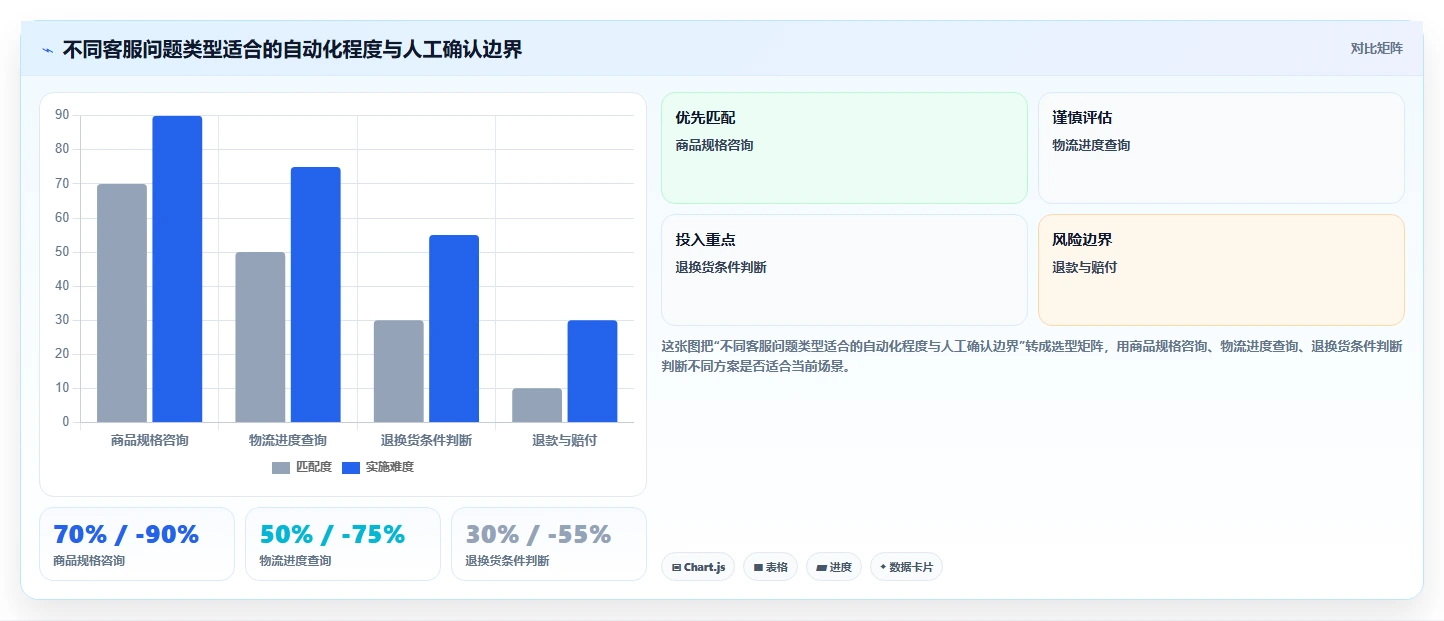
Task: Click 物流进度查询 text under 谨慎评估
Action: (1091, 145)
